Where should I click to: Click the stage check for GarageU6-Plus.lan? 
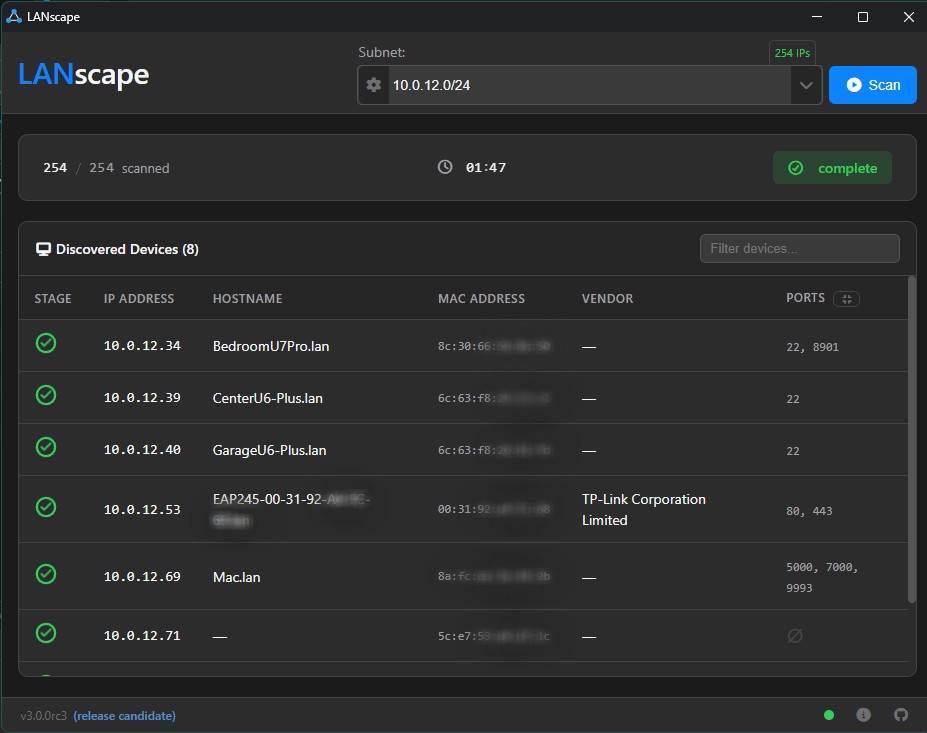click(46, 447)
